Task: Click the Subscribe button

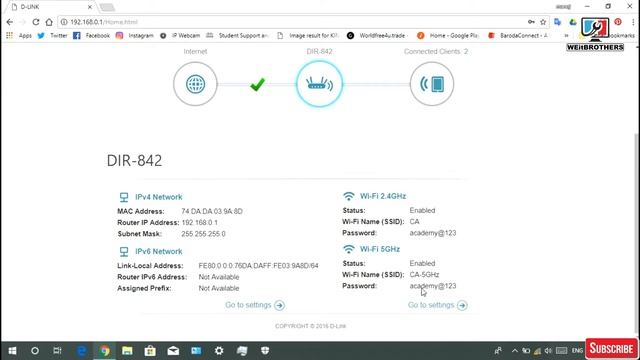Action: (x=611, y=349)
